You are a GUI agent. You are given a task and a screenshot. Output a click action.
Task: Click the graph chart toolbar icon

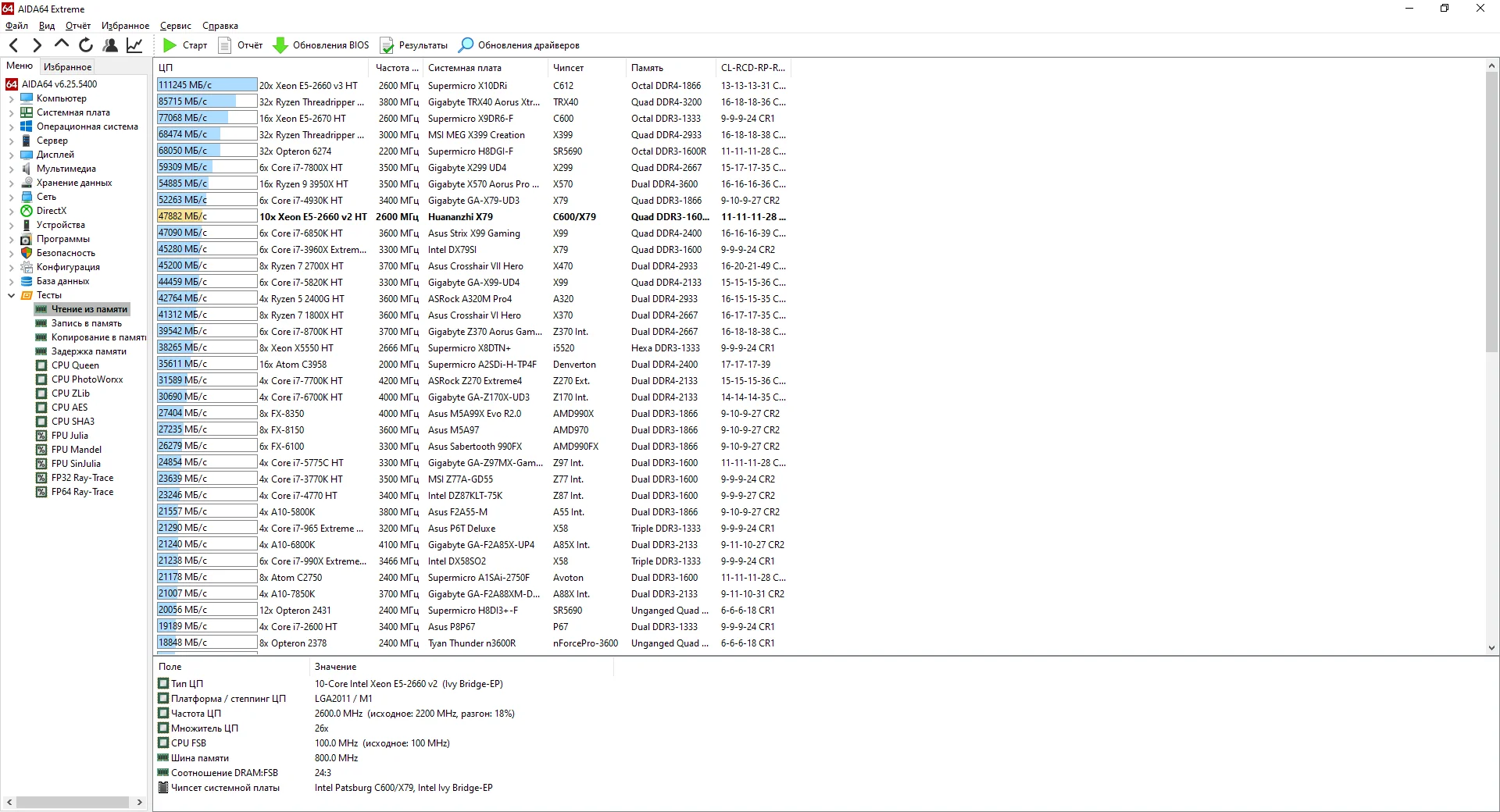134,45
